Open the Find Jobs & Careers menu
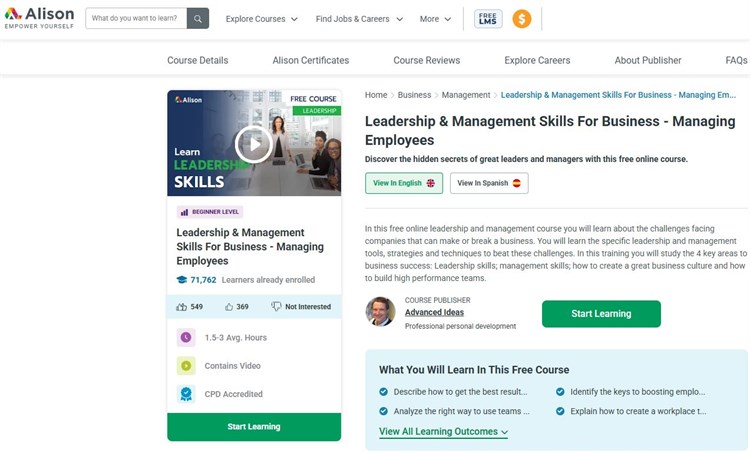This screenshot has width=750, height=453. pos(359,19)
